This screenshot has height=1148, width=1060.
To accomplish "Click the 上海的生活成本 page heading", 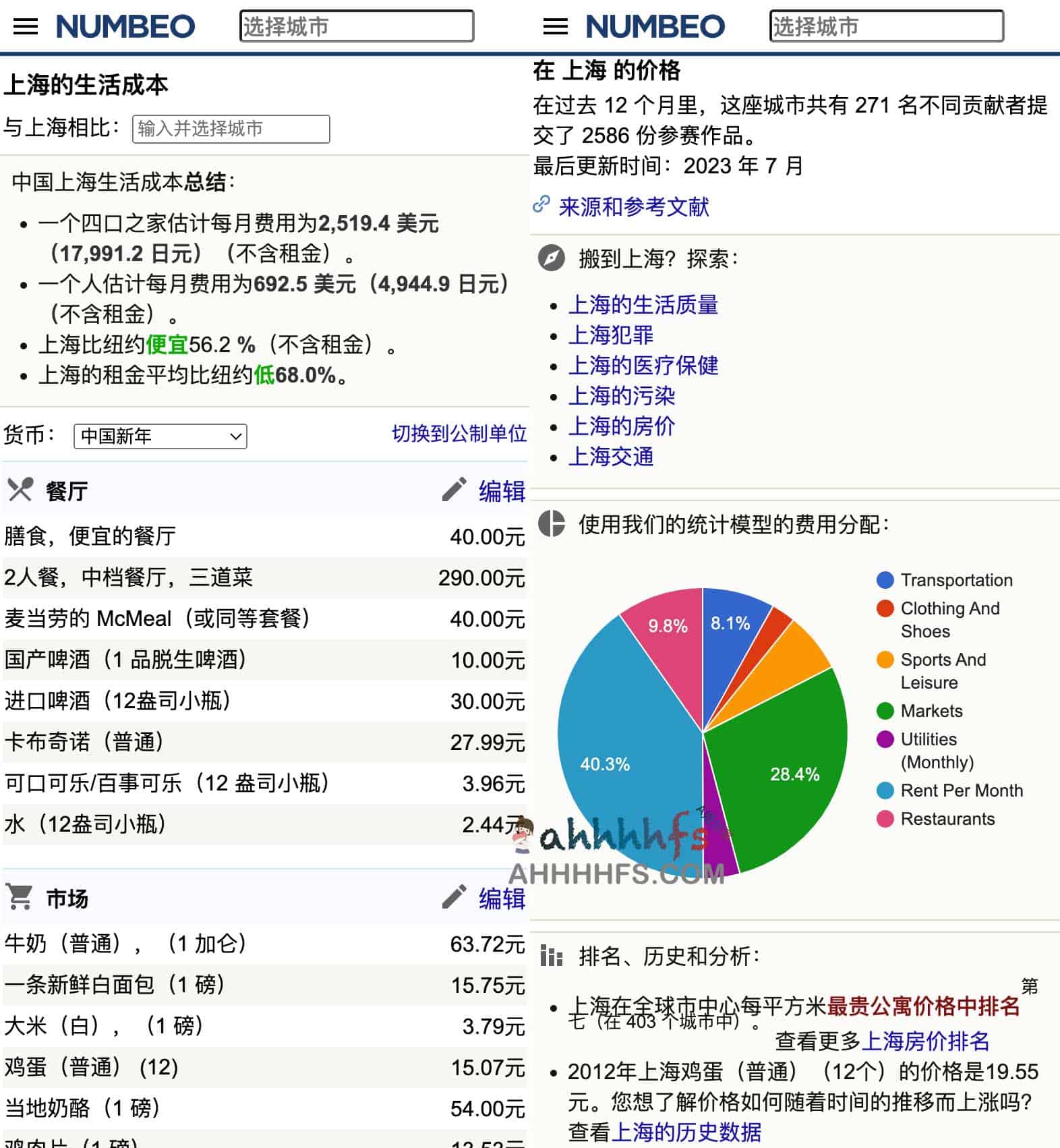I will (x=86, y=85).
